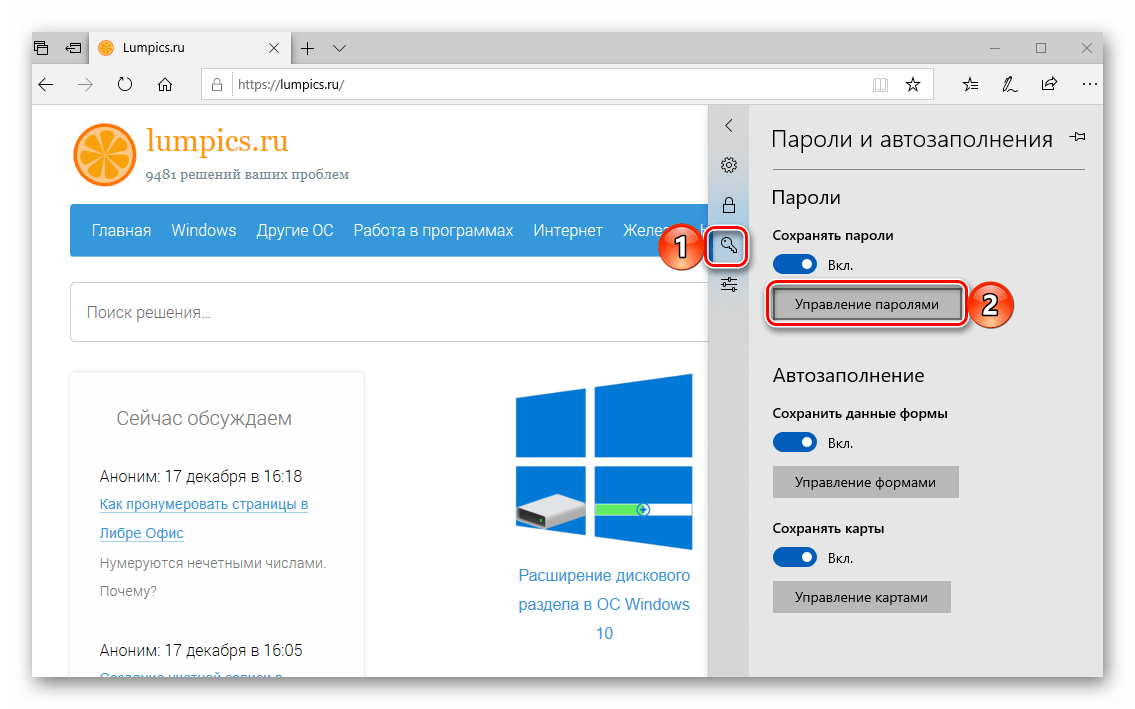This screenshot has width=1135, height=709.
Task: Open the Работа в программах menu item
Action: [433, 230]
